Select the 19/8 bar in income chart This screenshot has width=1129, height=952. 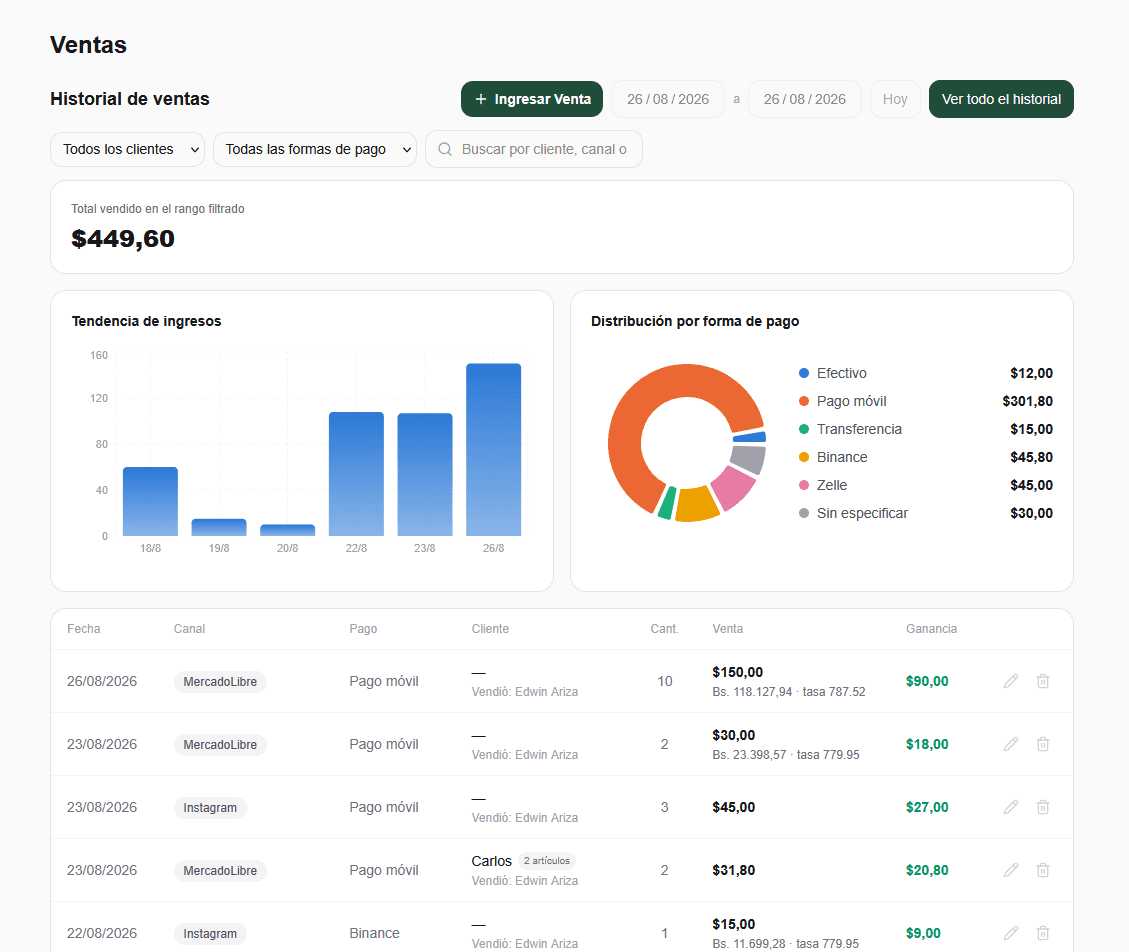pyautogui.click(x=219, y=527)
